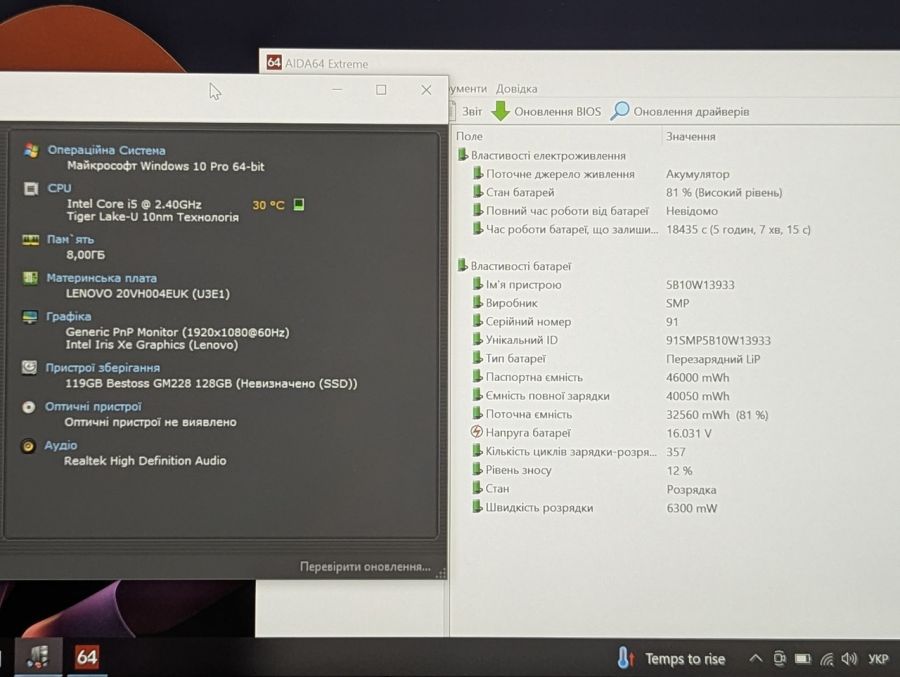Click Перевірити оновлення link
The image size is (900, 677).
point(365,567)
